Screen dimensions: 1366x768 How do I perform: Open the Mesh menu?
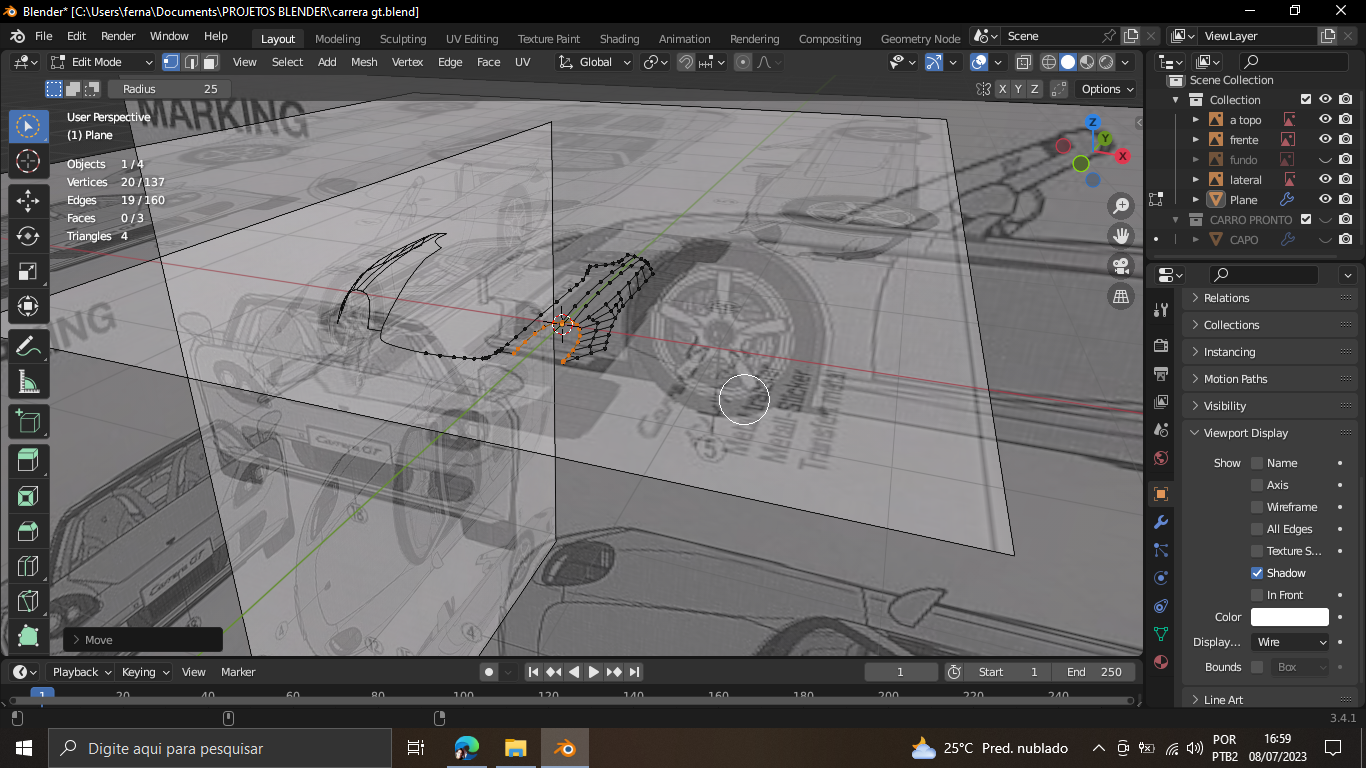click(x=364, y=62)
